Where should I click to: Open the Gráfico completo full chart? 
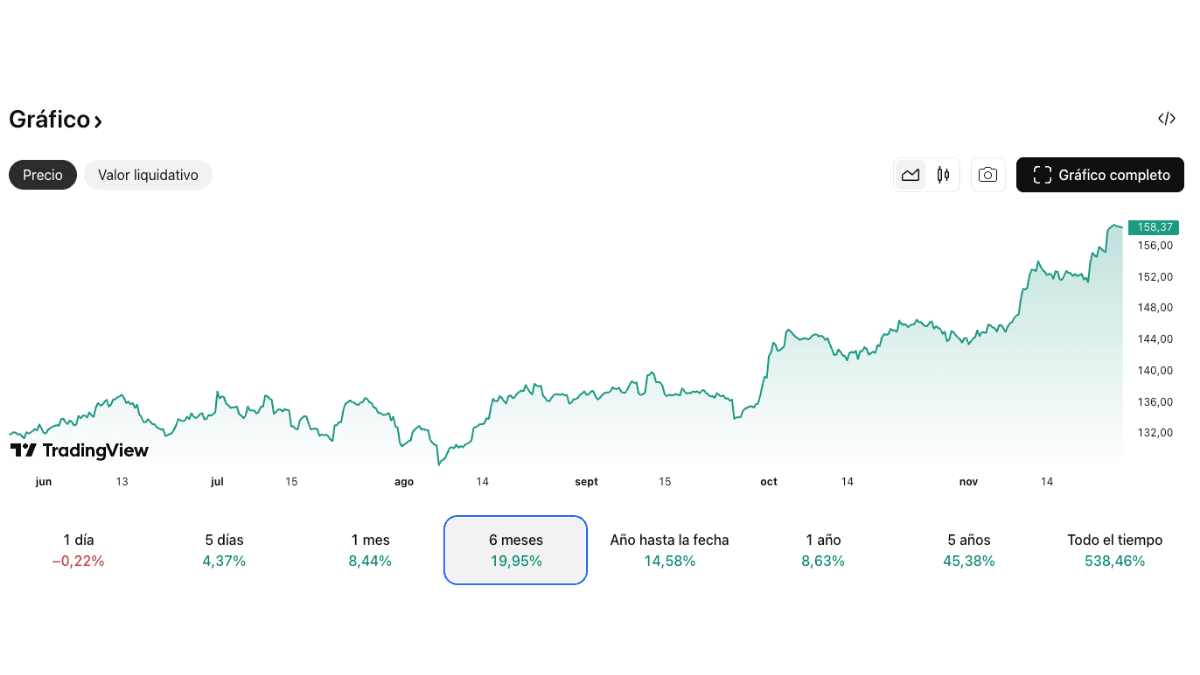(1100, 175)
